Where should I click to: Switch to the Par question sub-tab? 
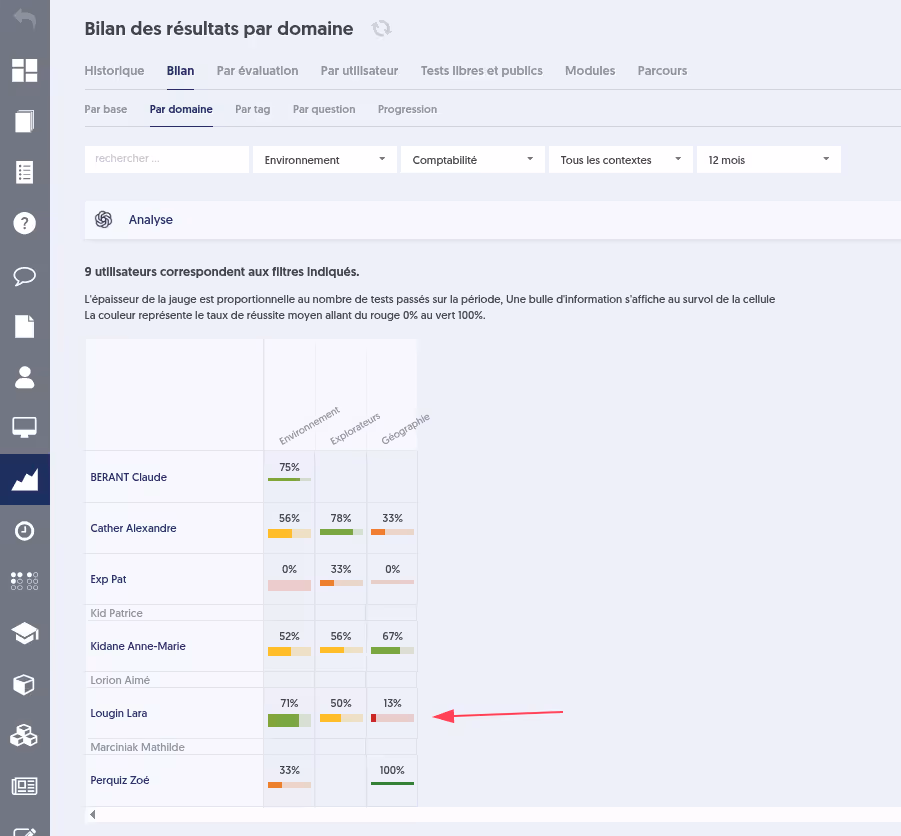tap(324, 109)
